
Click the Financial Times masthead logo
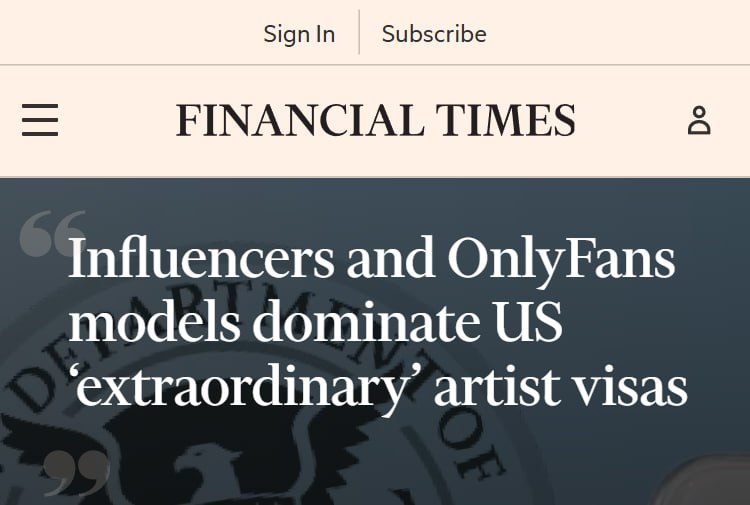tap(375, 121)
